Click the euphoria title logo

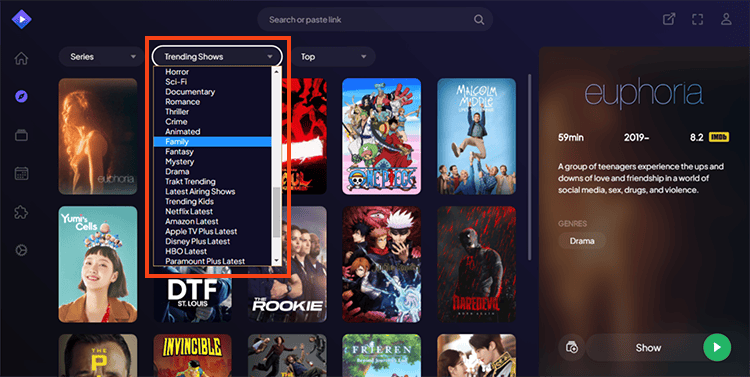(644, 95)
